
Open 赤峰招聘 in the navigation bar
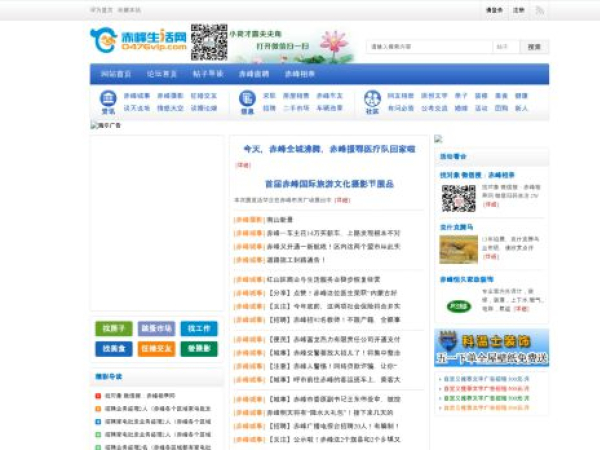254,74
